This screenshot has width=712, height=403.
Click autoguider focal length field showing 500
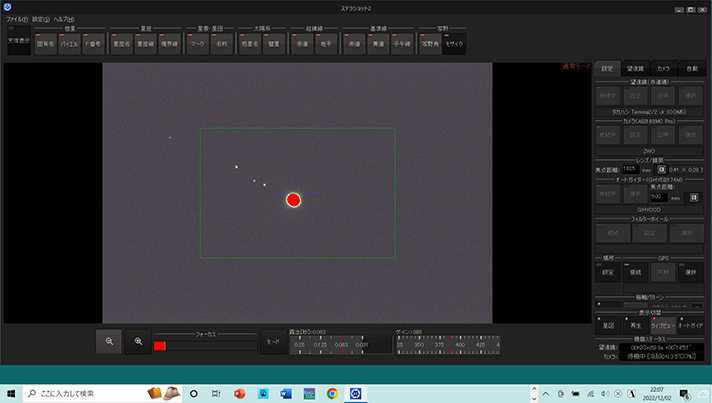pyautogui.click(x=659, y=197)
